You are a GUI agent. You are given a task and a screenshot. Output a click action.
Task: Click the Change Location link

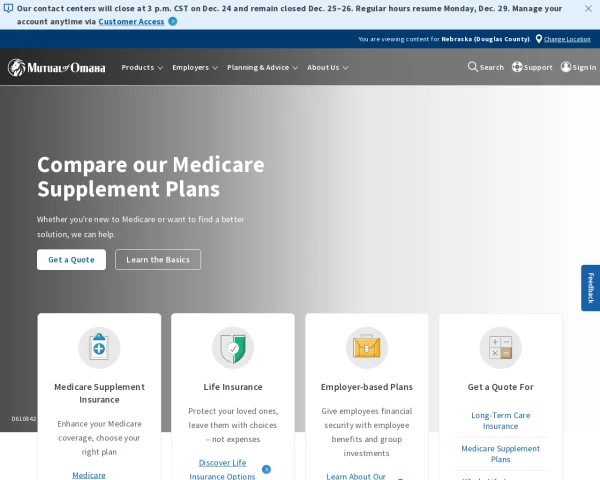[x=567, y=39]
